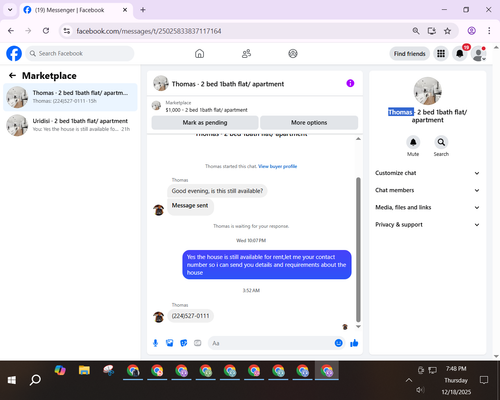Open Copilot from taskbar
Viewport: 500px width, 400px height.
click(60, 370)
